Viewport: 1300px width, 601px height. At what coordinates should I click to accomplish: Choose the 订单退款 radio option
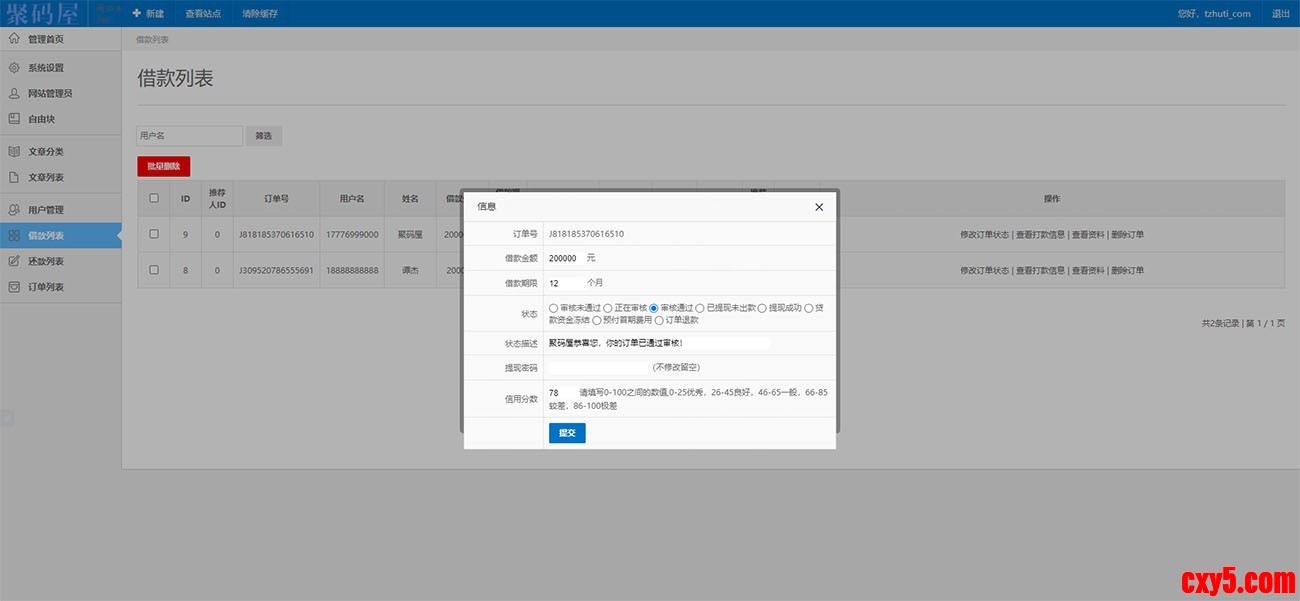[x=659, y=320]
